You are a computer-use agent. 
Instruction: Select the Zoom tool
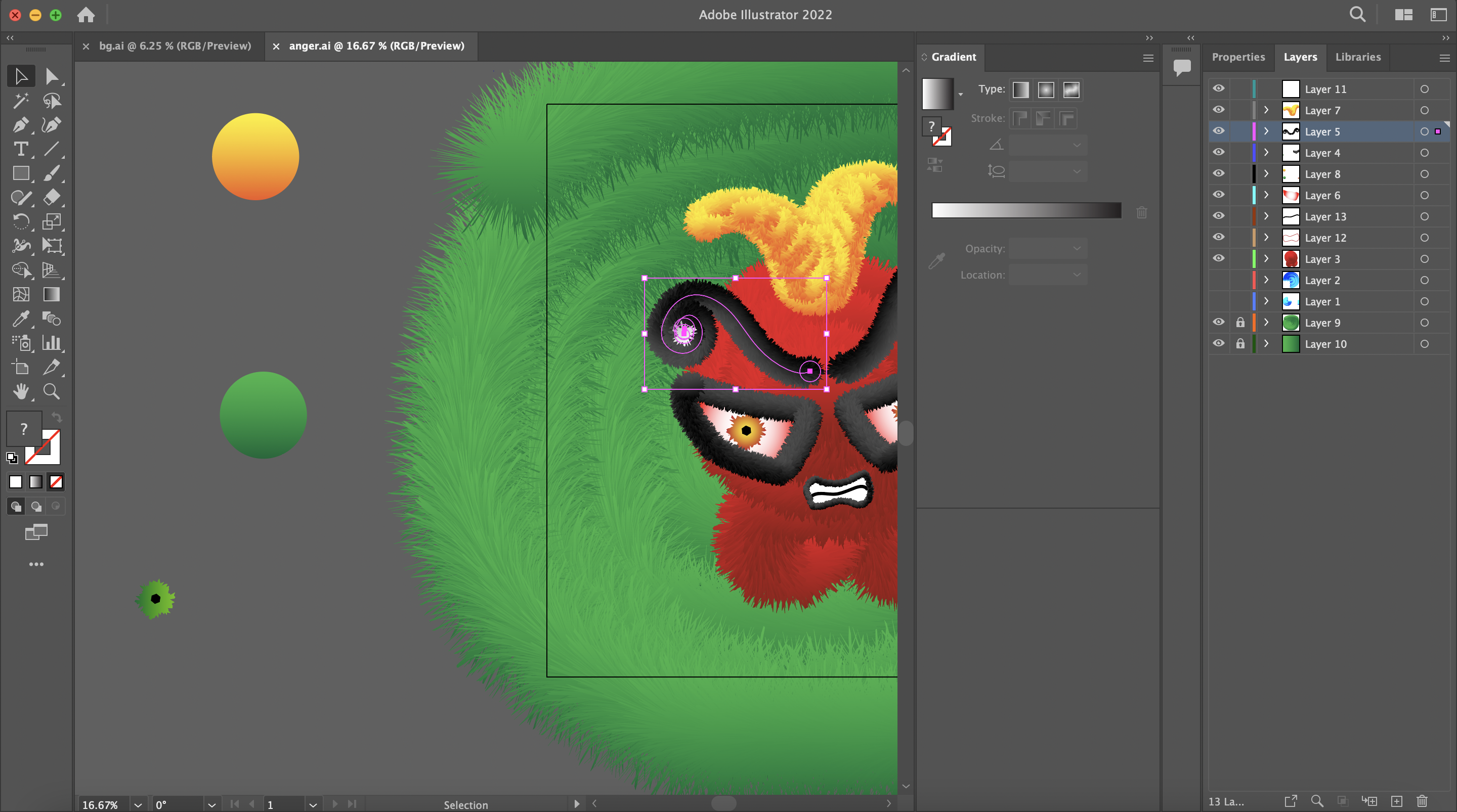(x=52, y=391)
